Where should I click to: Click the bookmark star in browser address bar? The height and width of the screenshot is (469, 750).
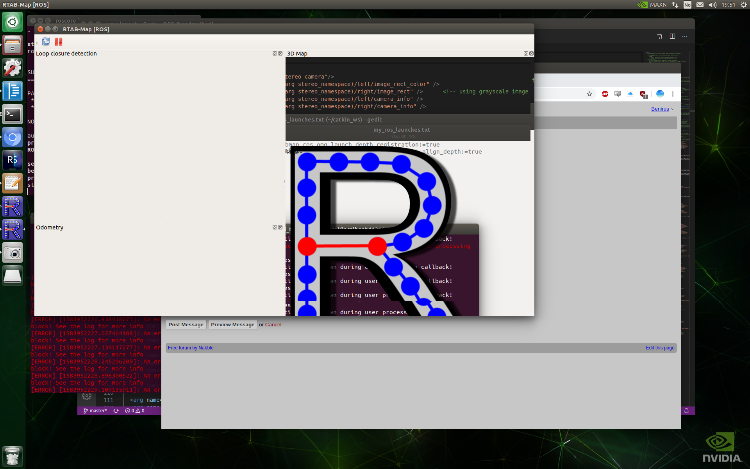click(x=588, y=93)
